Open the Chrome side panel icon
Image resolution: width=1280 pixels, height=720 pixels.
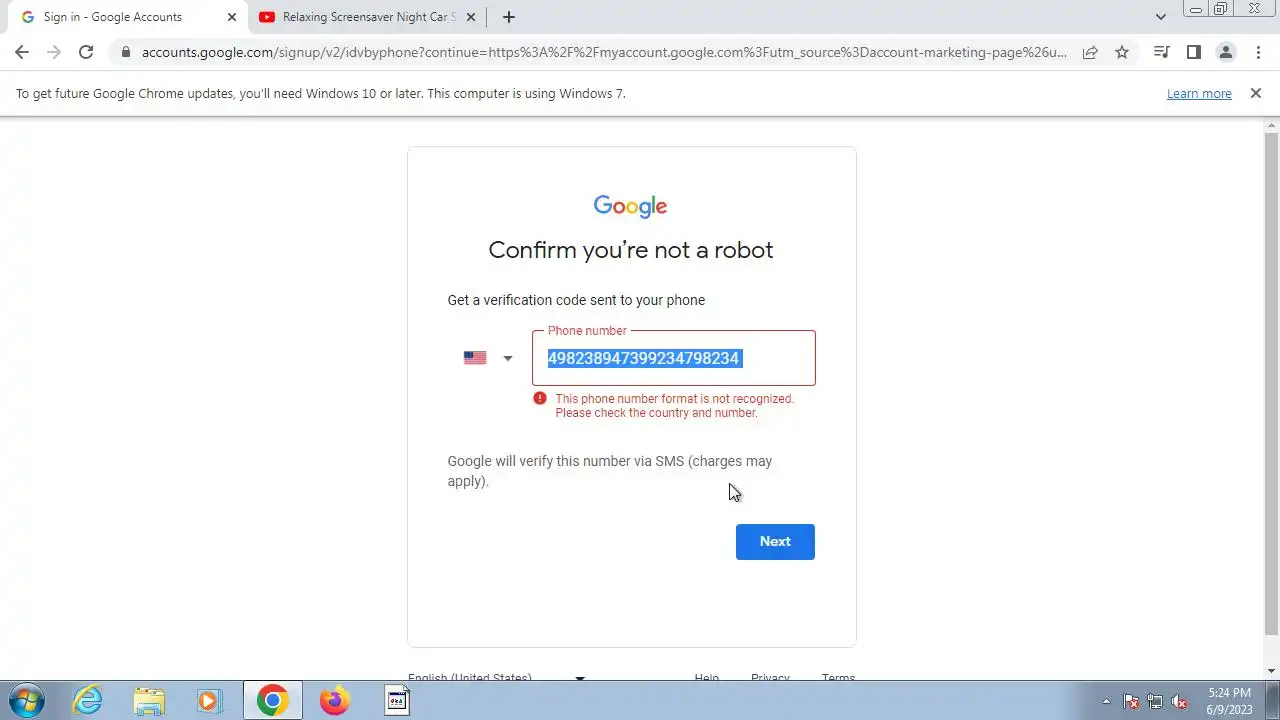[x=1193, y=52]
